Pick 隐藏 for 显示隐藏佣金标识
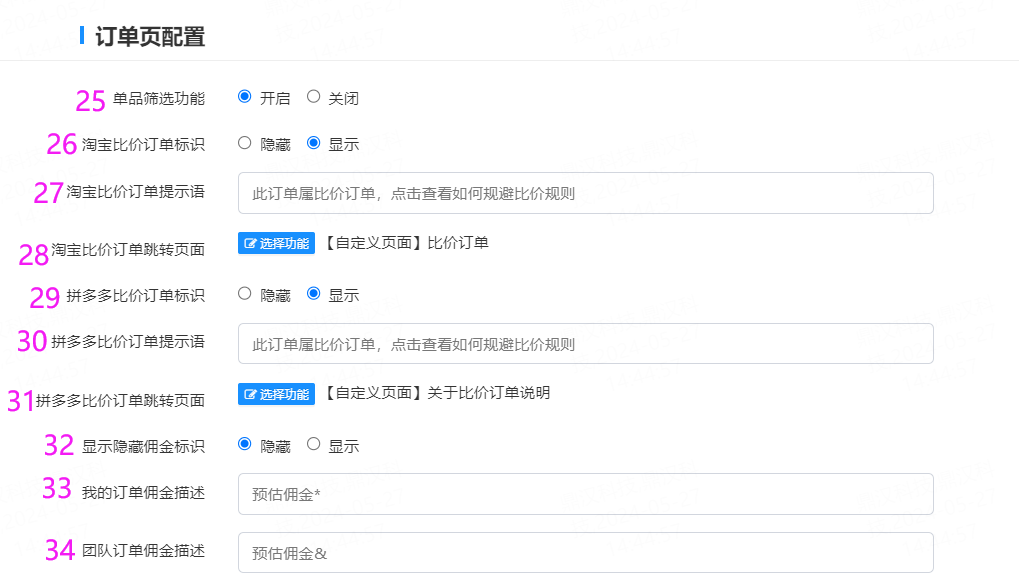The image size is (1019, 580). (244, 445)
